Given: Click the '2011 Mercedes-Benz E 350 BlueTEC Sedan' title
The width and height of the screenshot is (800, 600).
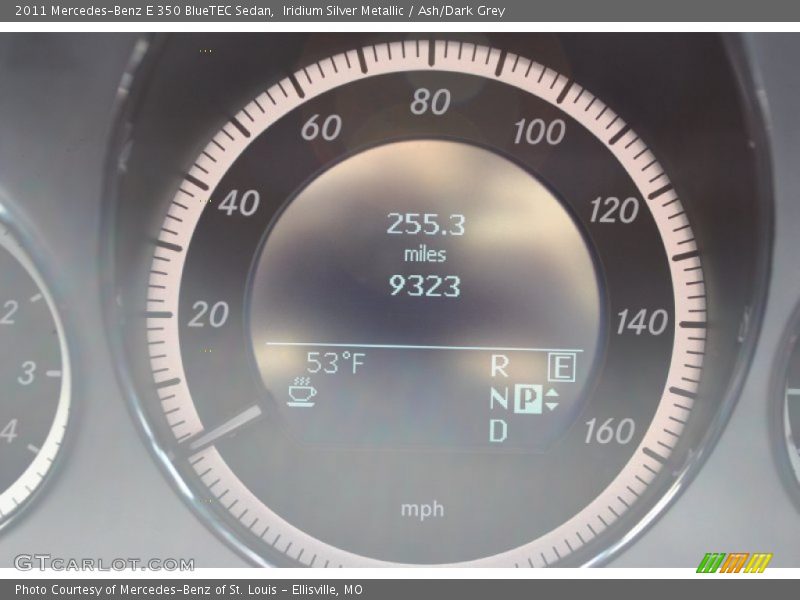Looking at the screenshot, I should (144, 11).
